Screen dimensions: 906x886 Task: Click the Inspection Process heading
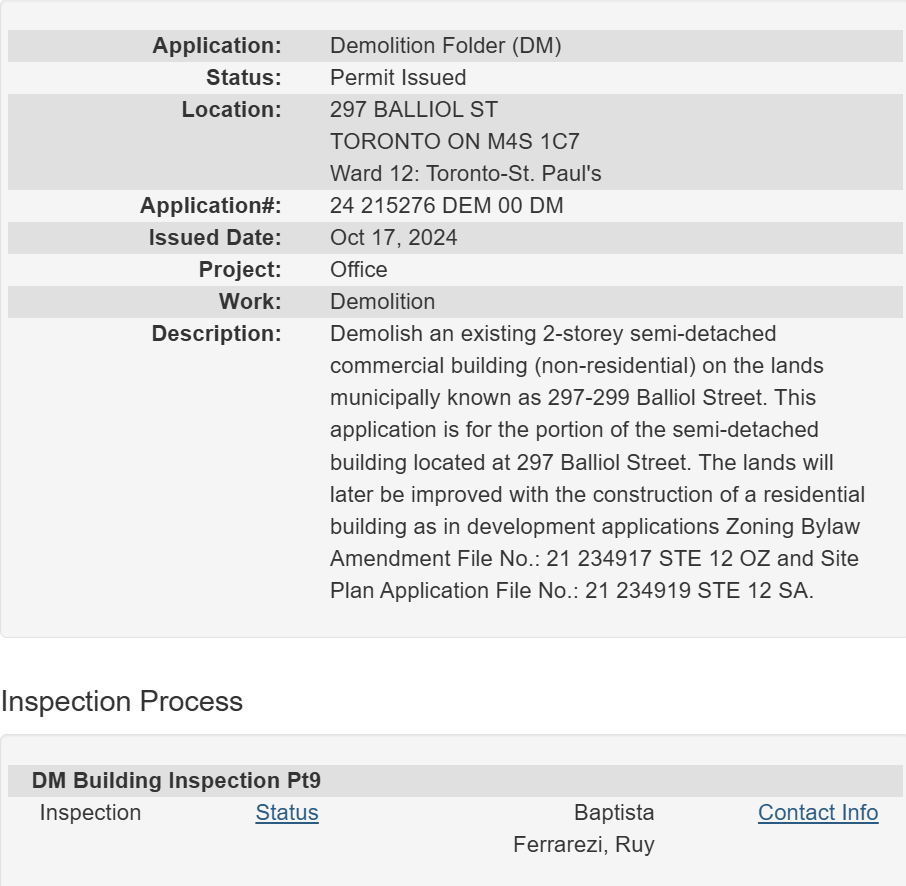pos(122,702)
